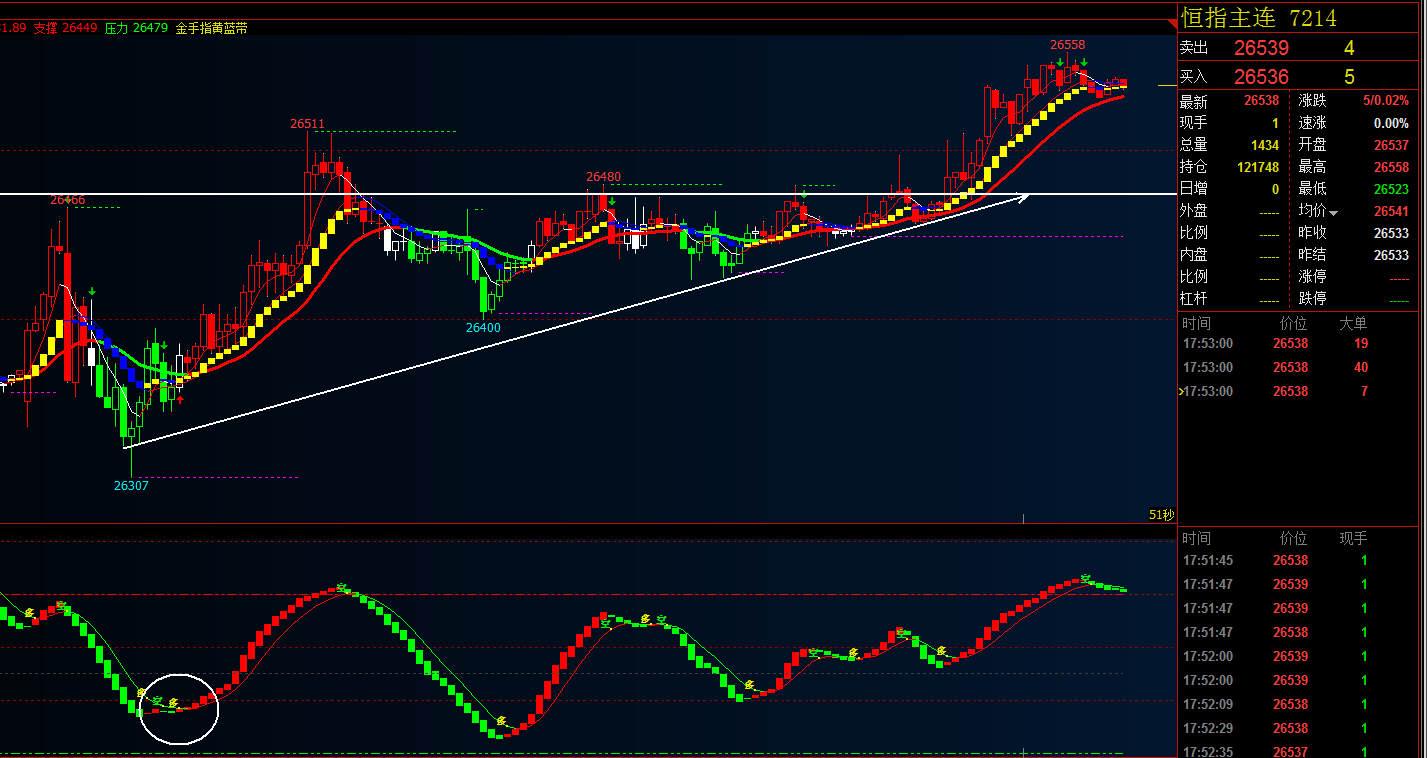
Task: Click the 26511 peak label on chart
Action: tap(308, 124)
